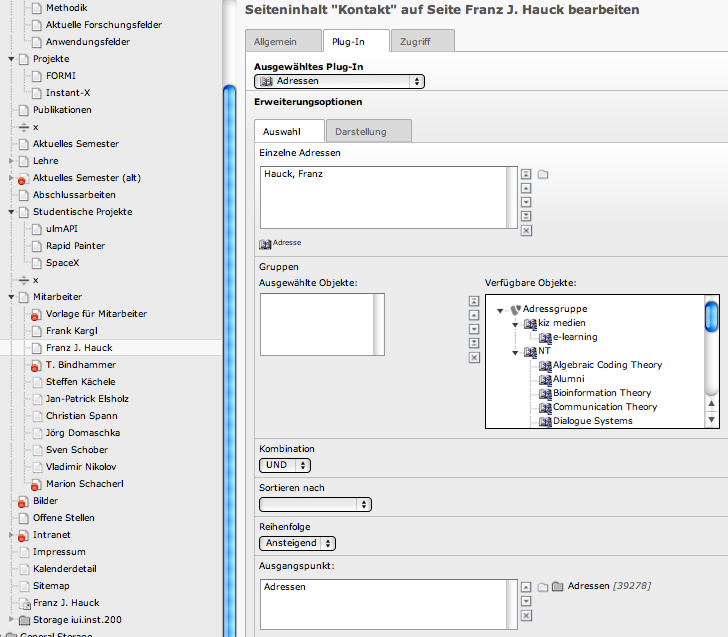Click remove (X) icon beside Einzelne Adressen list
This screenshot has height=637, width=728.
526,230
